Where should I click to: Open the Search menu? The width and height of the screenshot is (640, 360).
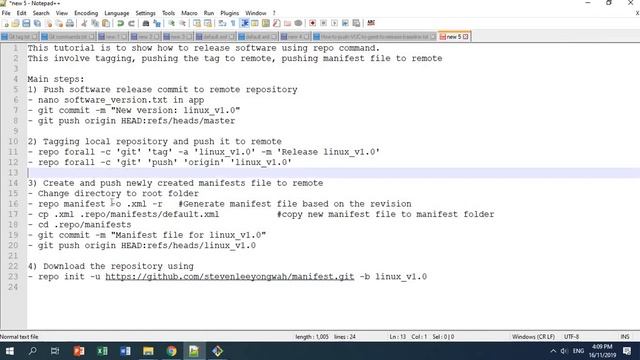point(41,13)
